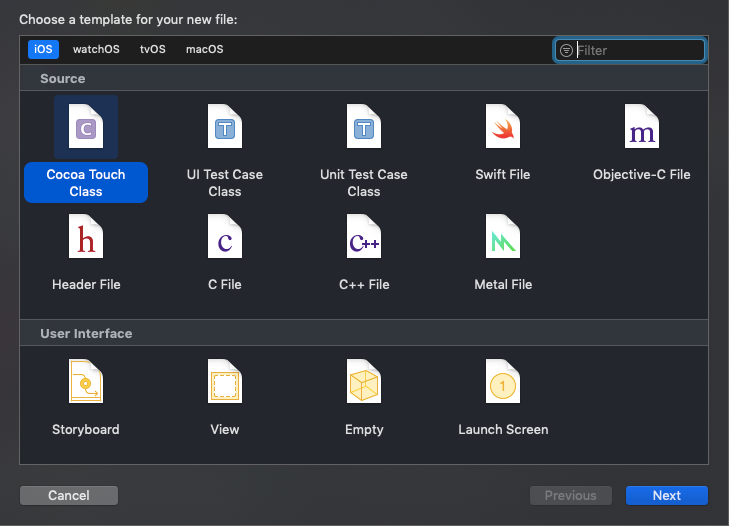Click the filter icon in the search box
729x526 pixels.
coord(566,50)
